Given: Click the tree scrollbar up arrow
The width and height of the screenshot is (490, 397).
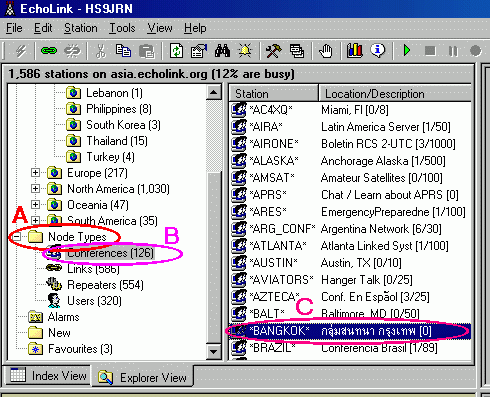Looking at the screenshot, I should coord(214,93).
